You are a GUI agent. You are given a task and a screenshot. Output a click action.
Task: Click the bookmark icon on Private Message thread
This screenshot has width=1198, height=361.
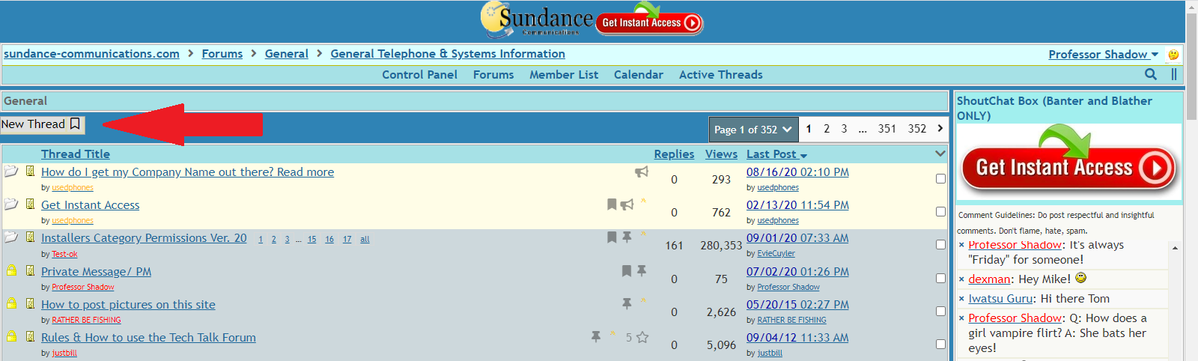tap(627, 271)
